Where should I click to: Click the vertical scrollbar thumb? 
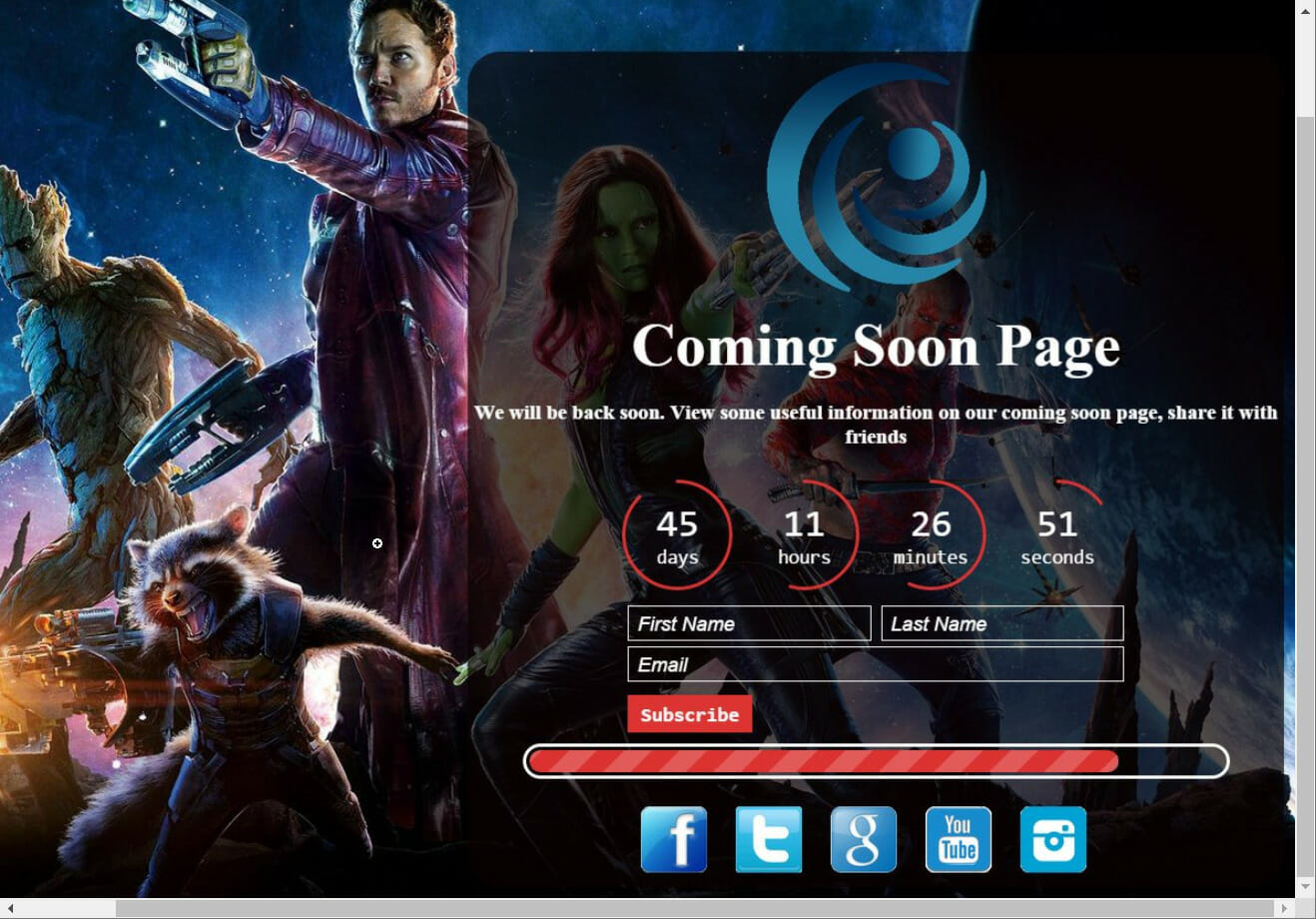pos(1305,496)
